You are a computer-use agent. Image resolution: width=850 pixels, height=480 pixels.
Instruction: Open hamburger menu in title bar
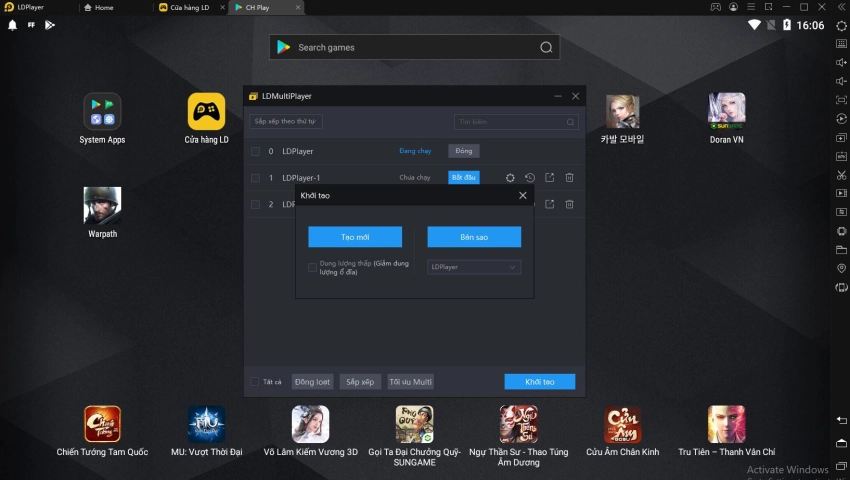coord(751,7)
